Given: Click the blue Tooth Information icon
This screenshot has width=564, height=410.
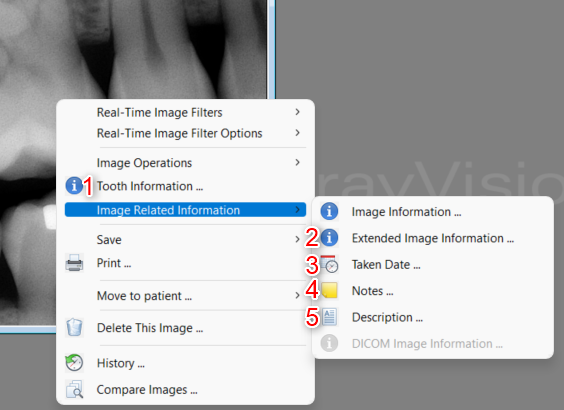Looking at the screenshot, I should (x=74, y=186).
